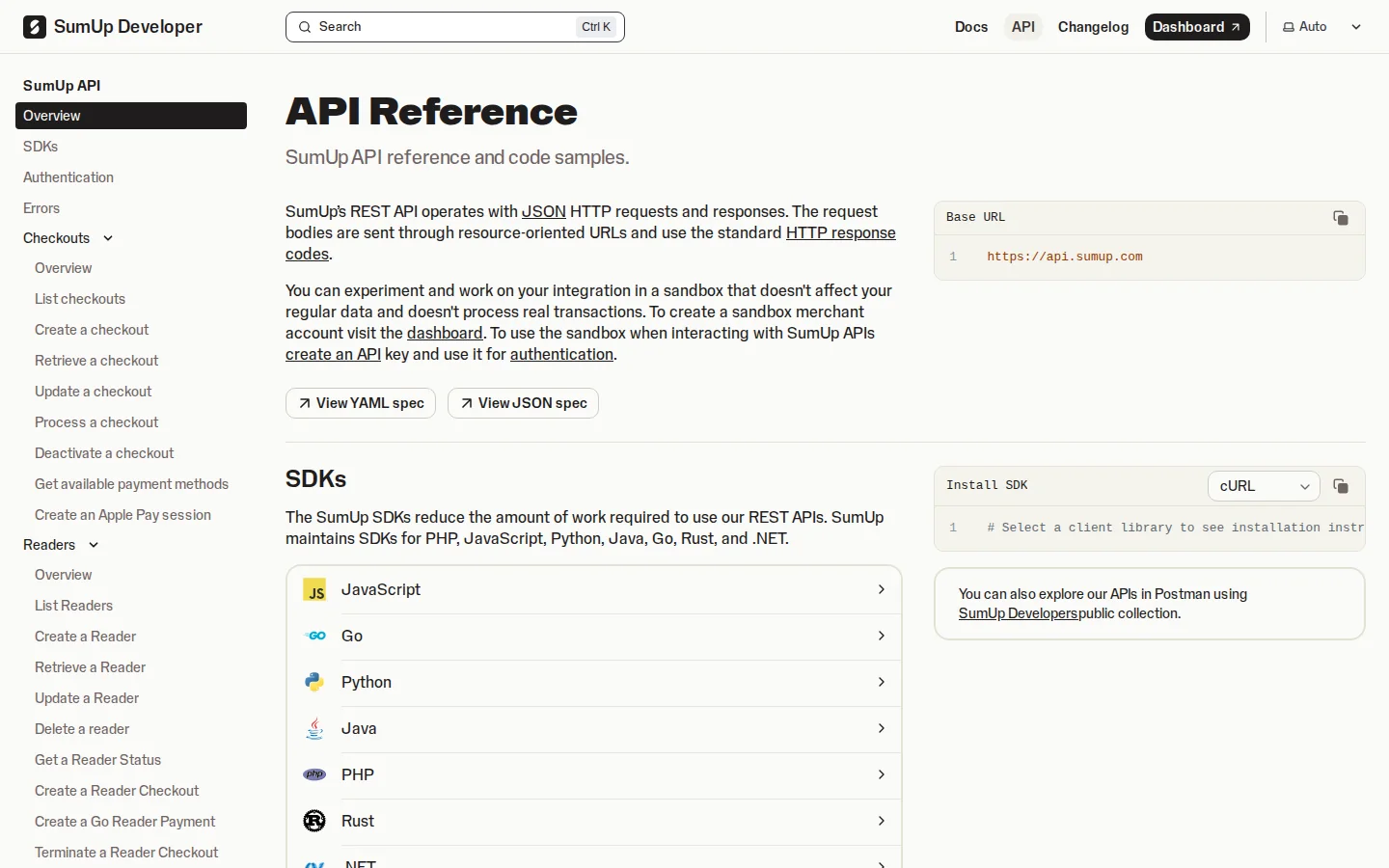This screenshot has height=868, width=1389.
Task: Open Authentication in the sidebar
Action: coord(68,177)
